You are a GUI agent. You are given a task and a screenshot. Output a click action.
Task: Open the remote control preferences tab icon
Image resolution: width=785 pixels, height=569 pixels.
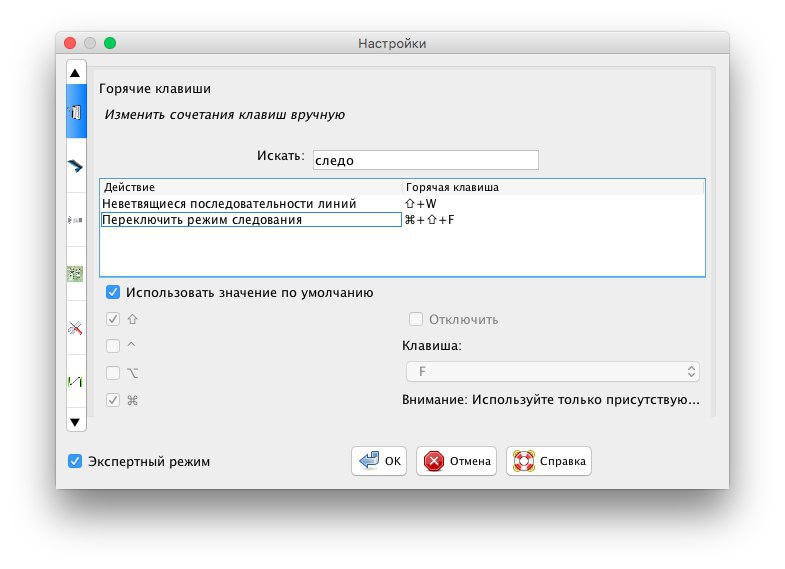coord(76,220)
